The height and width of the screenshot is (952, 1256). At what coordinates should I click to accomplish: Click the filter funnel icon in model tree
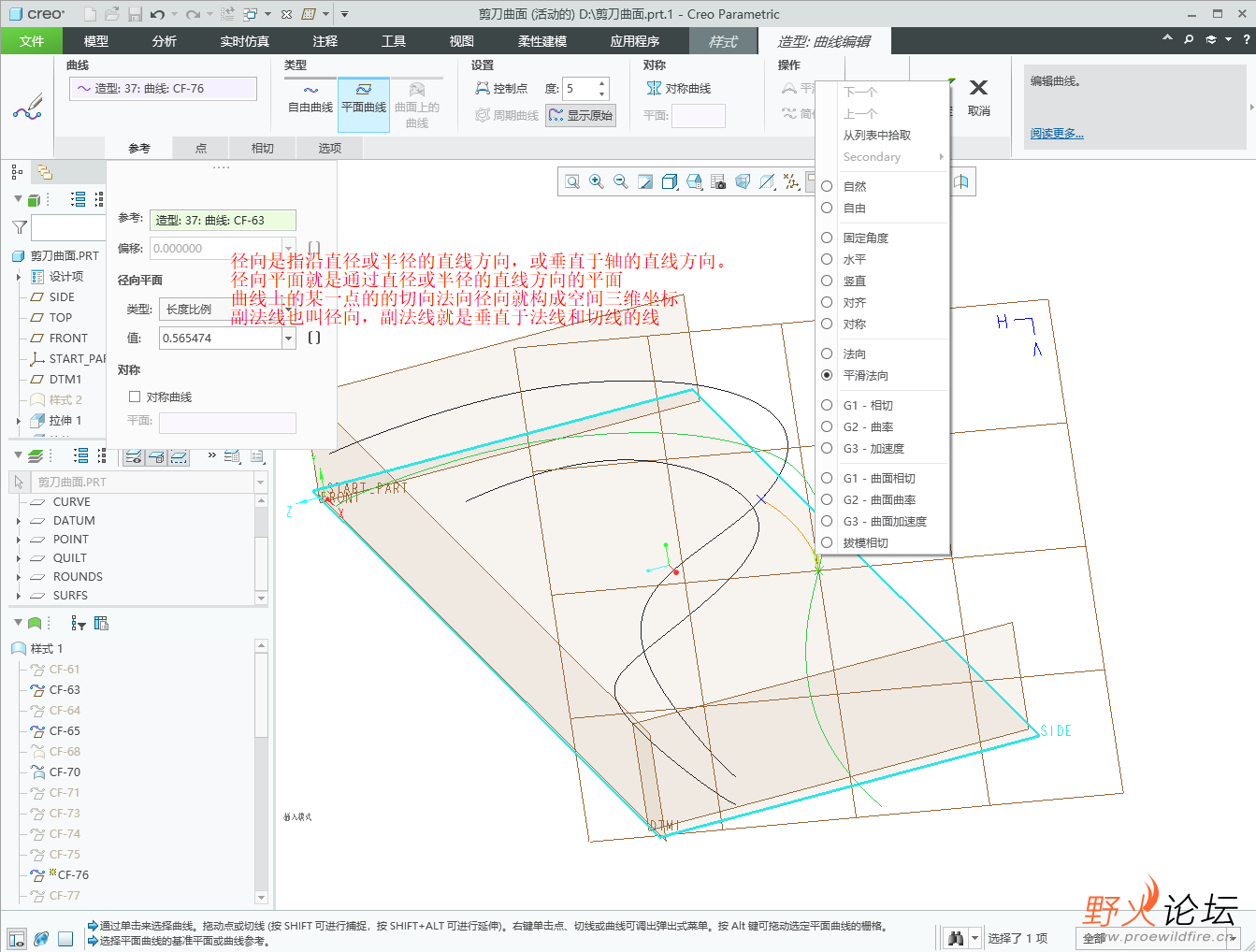click(x=20, y=227)
